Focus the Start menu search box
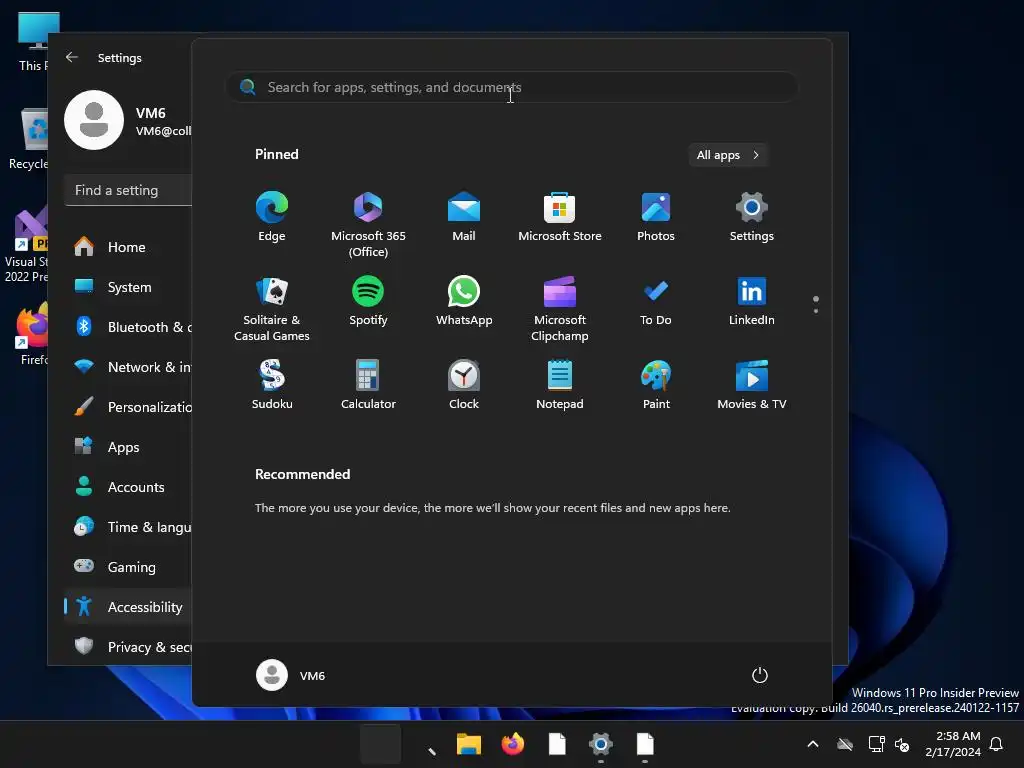Viewport: 1024px width, 768px height. 512,88
